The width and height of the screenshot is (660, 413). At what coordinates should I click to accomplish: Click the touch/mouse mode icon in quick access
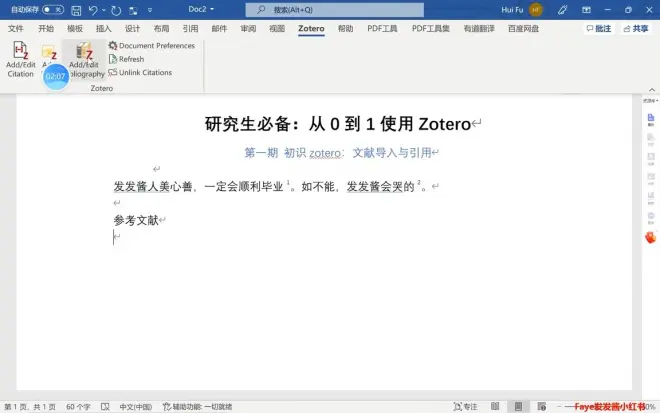[133, 10]
